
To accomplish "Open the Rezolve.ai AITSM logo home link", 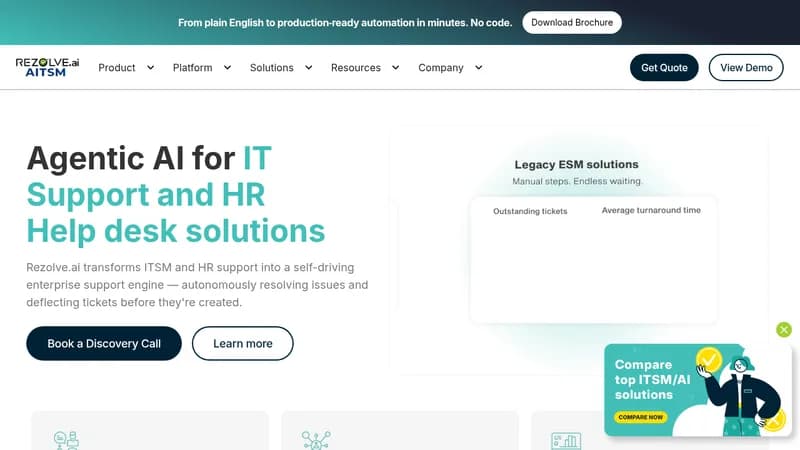I will pyautogui.click(x=47, y=67).
